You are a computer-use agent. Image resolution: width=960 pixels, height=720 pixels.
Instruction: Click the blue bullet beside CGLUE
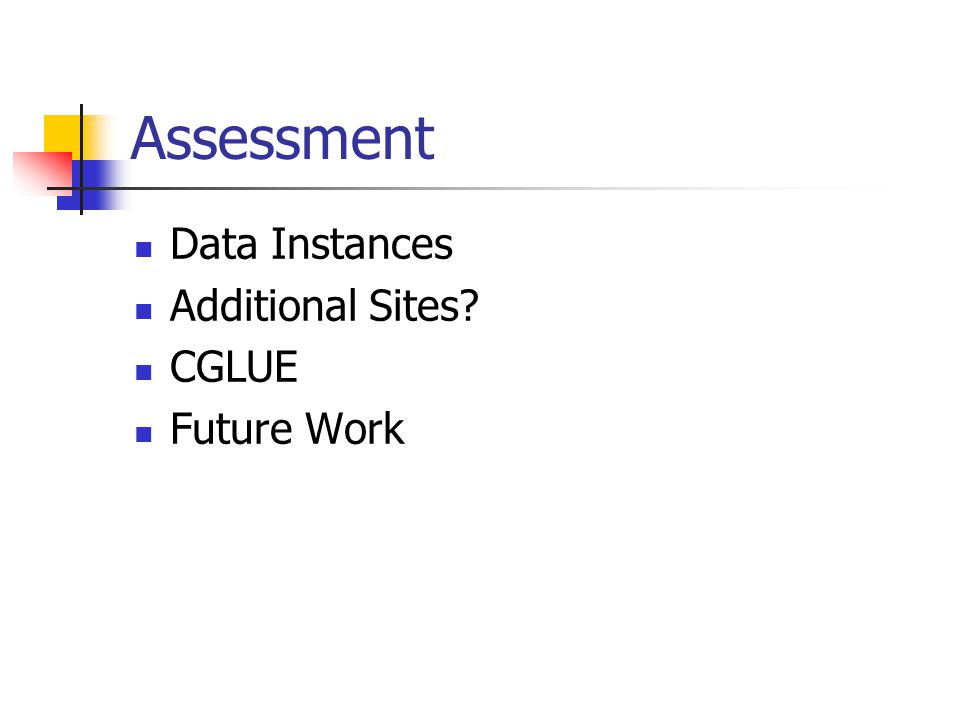(x=143, y=372)
